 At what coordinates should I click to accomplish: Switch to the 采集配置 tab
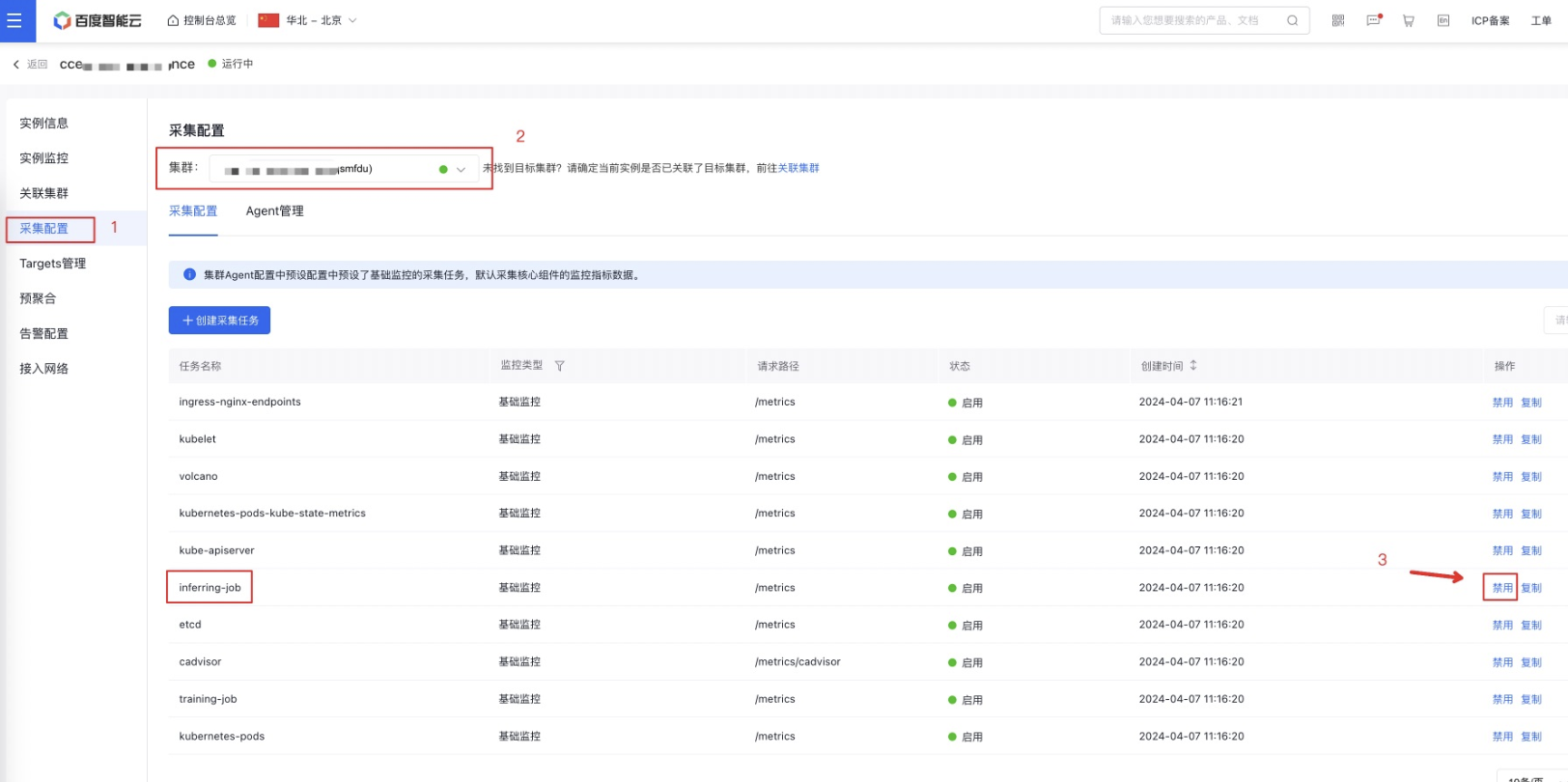[193, 211]
